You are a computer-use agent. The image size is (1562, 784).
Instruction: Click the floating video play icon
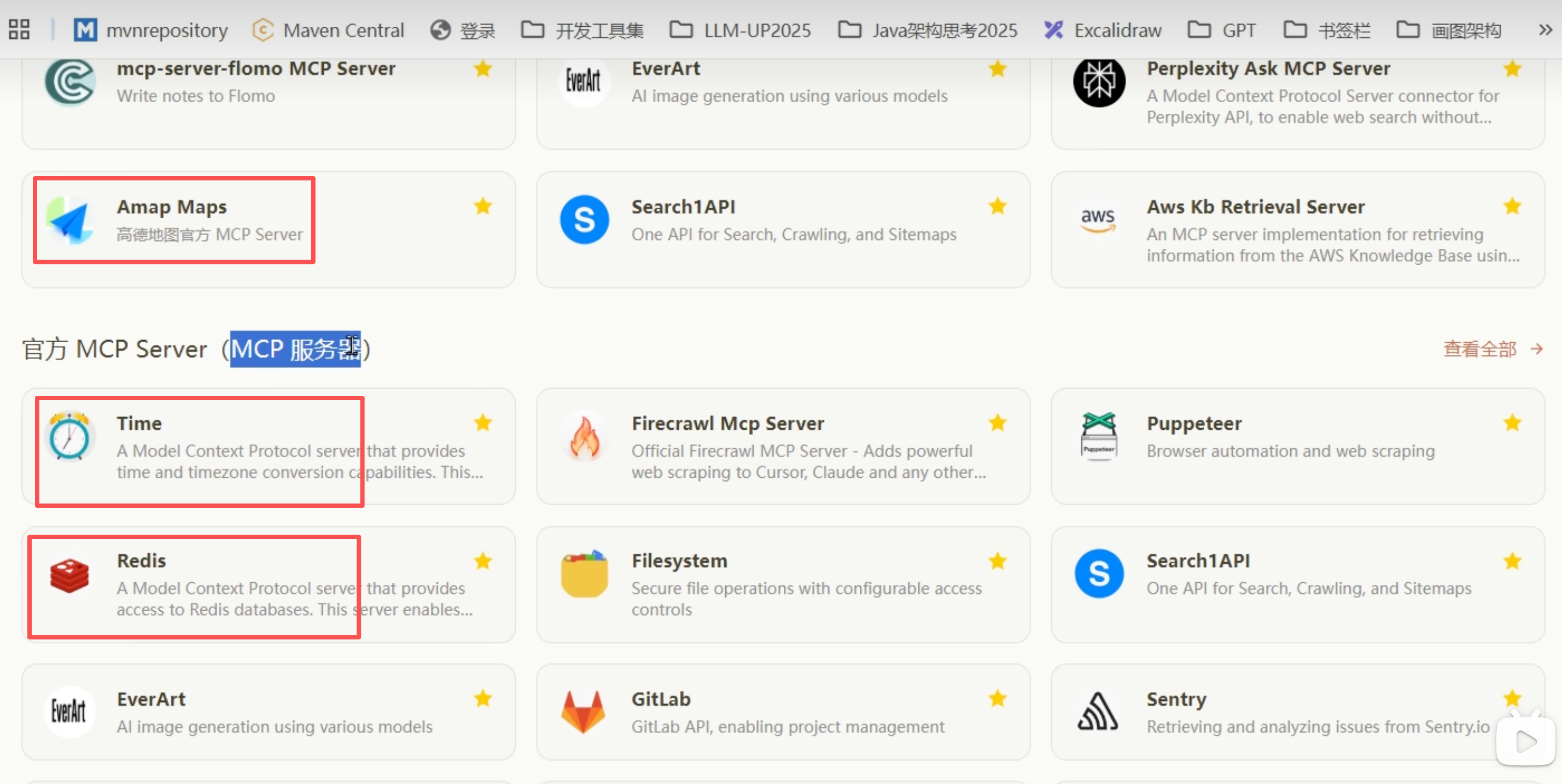(1525, 741)
